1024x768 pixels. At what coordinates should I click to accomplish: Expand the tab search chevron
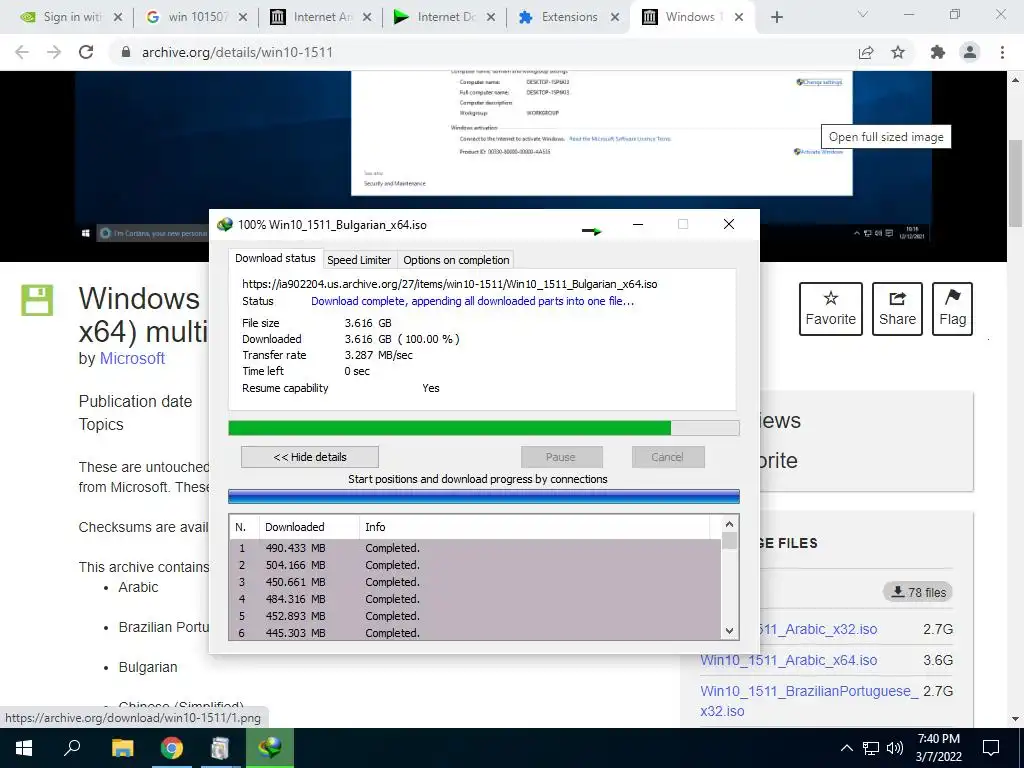pyautogui.click(x=863, y=14)
